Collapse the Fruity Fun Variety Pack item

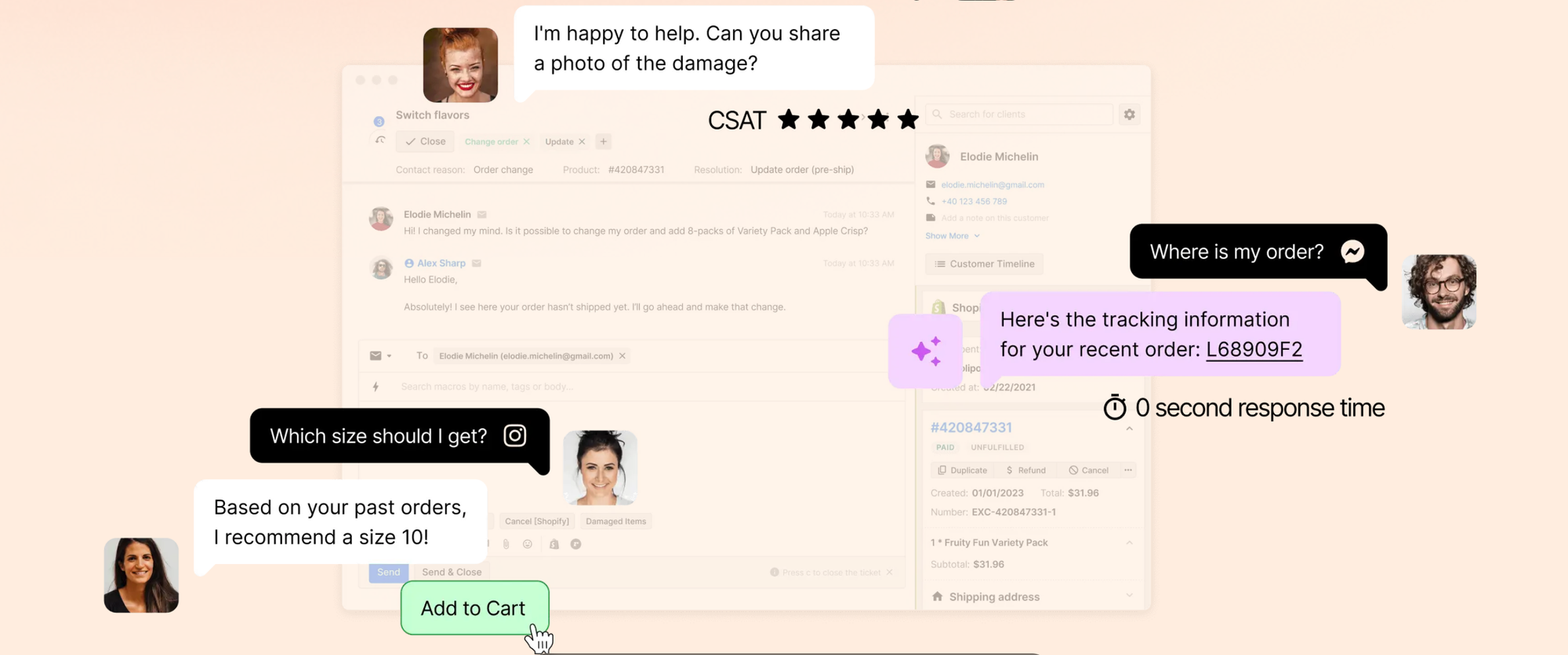(x=1129, y=543)
